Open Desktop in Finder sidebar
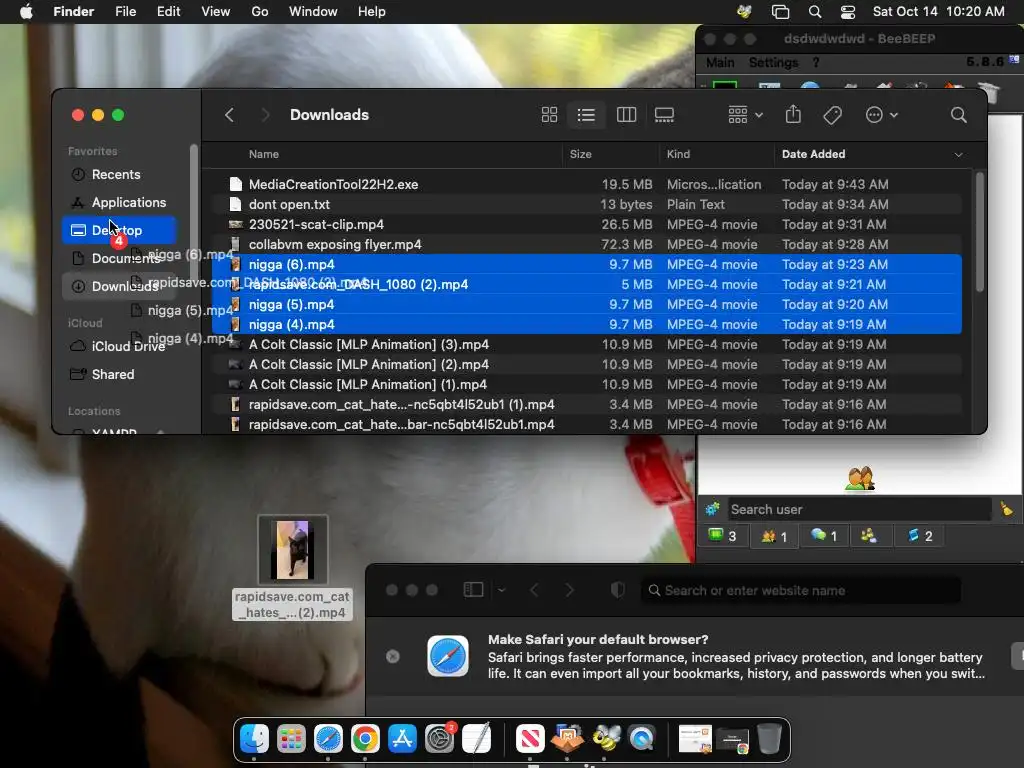 [x=119, y=230]
